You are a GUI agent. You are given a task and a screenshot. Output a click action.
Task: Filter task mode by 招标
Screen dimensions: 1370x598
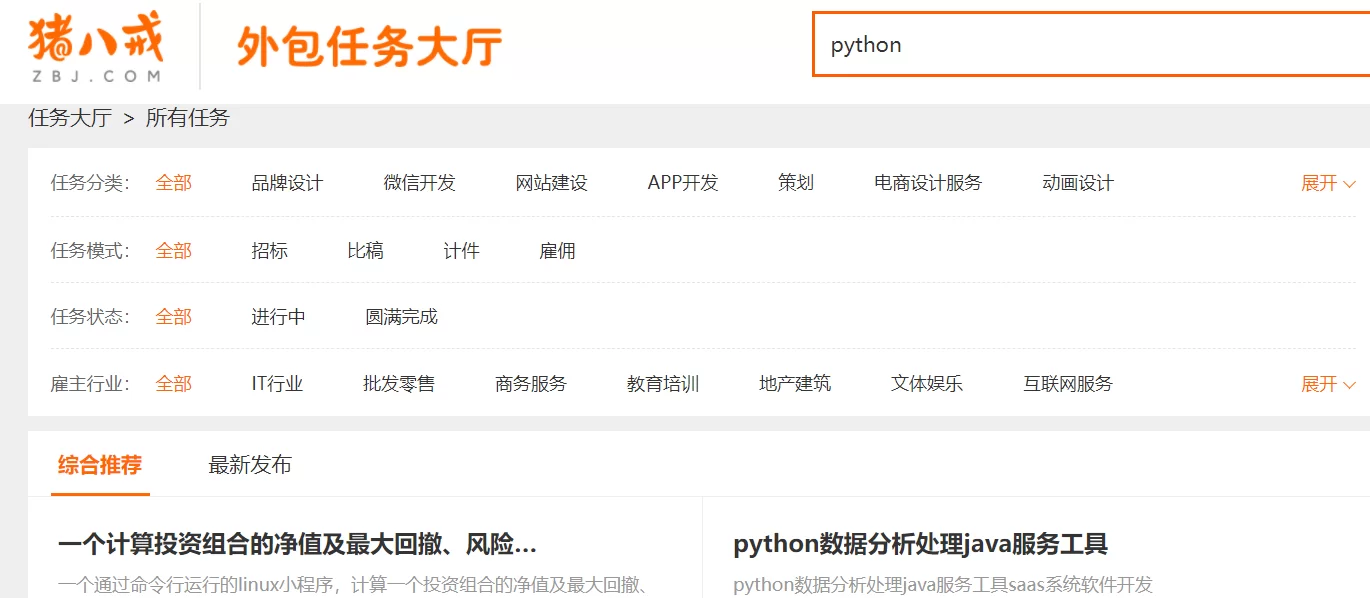coord(269,251)
